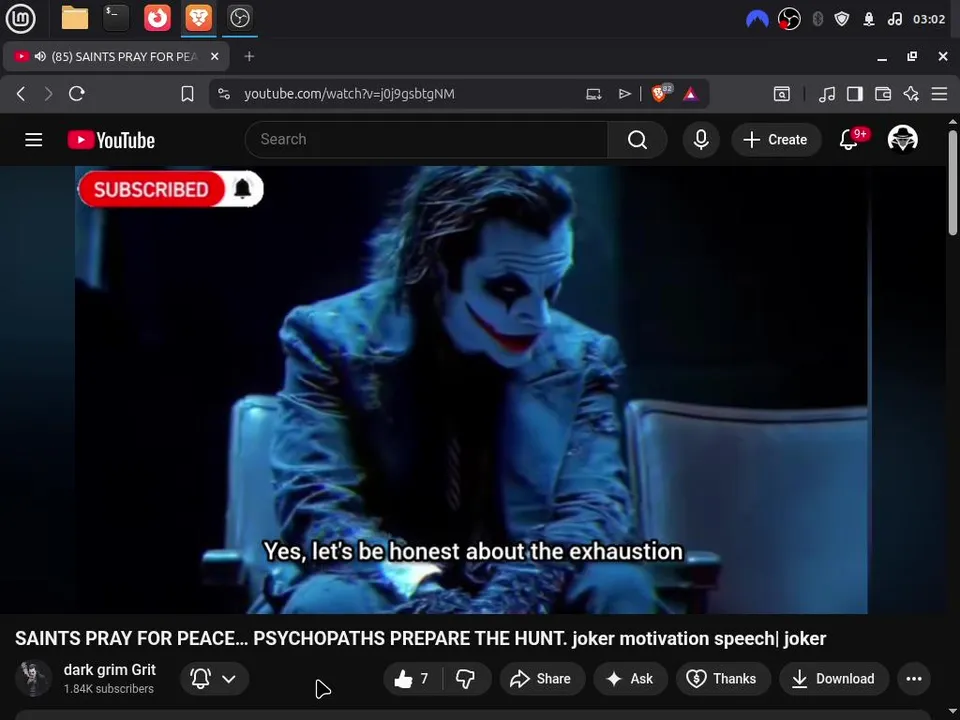960x720 pixels.
Task: Go back to the previous page
Action: click(21, 94)
